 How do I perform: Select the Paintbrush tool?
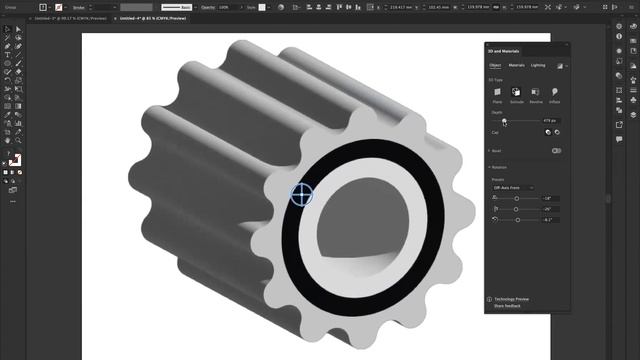coord(18,63)
